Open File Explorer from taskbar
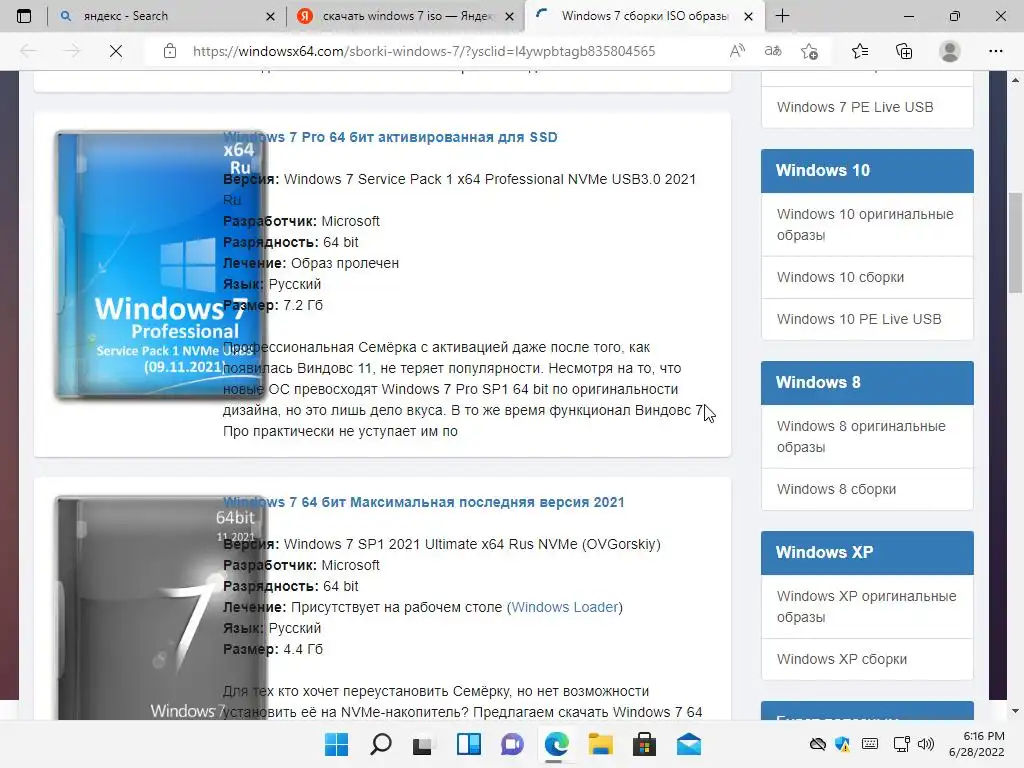The image size is (1024, 768). [x=600, y=744]
